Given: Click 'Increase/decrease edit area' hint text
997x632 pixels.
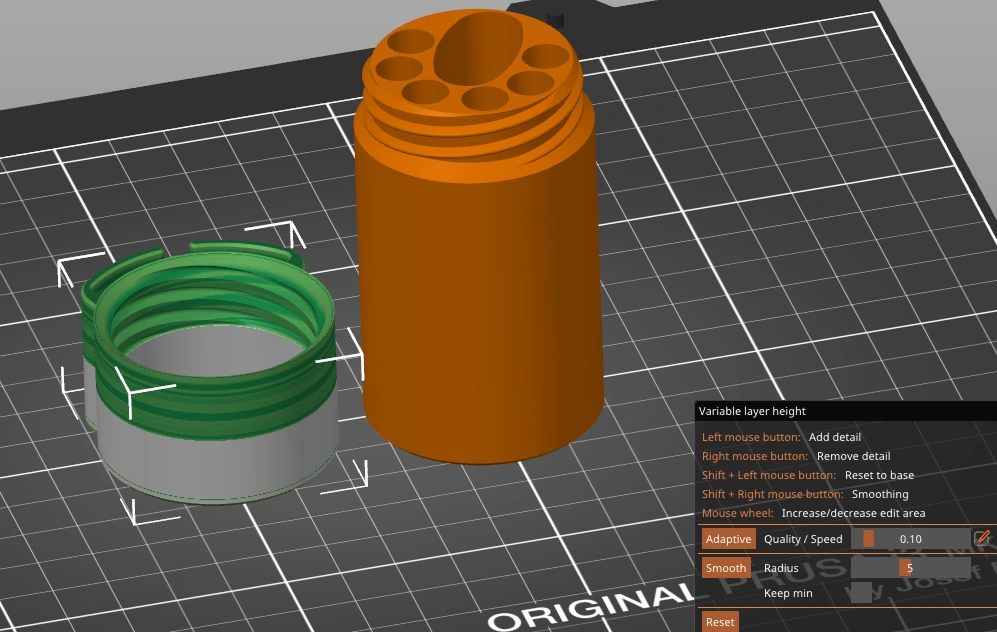Looking at the screenshot, I should [x=853, y=513].
